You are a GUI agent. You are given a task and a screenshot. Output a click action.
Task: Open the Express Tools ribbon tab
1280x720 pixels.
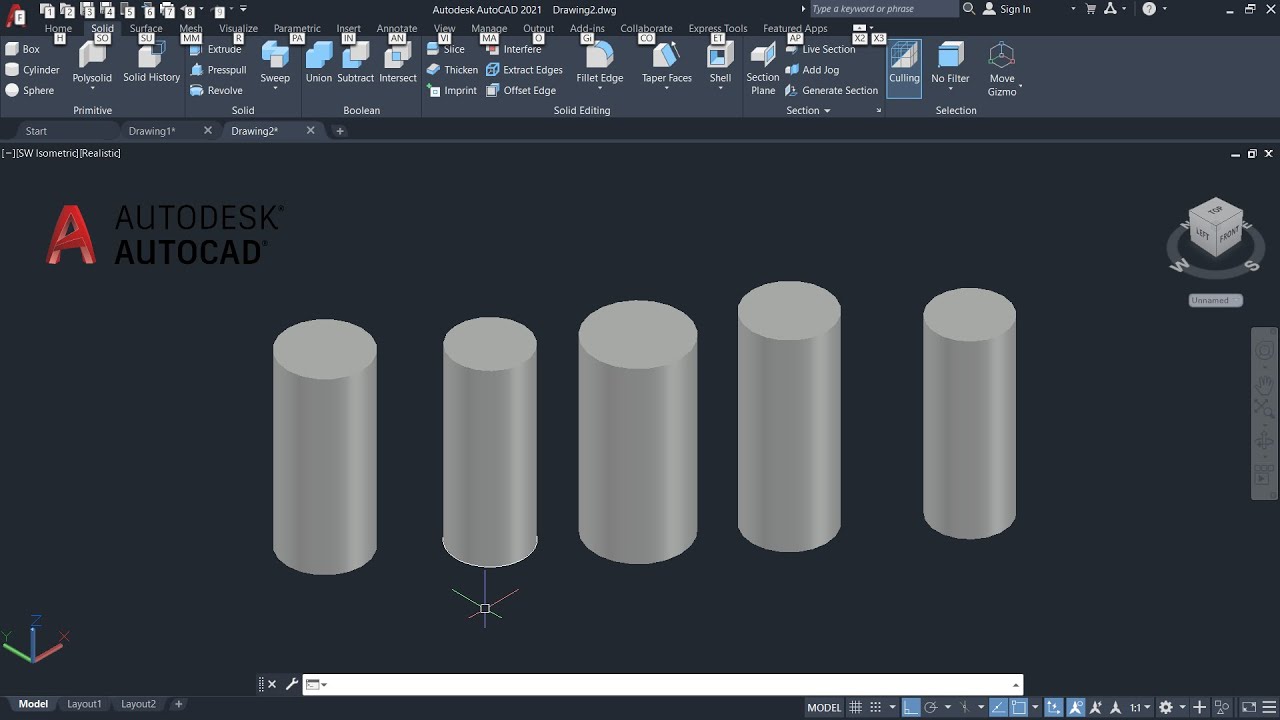[x=718, y=28]
